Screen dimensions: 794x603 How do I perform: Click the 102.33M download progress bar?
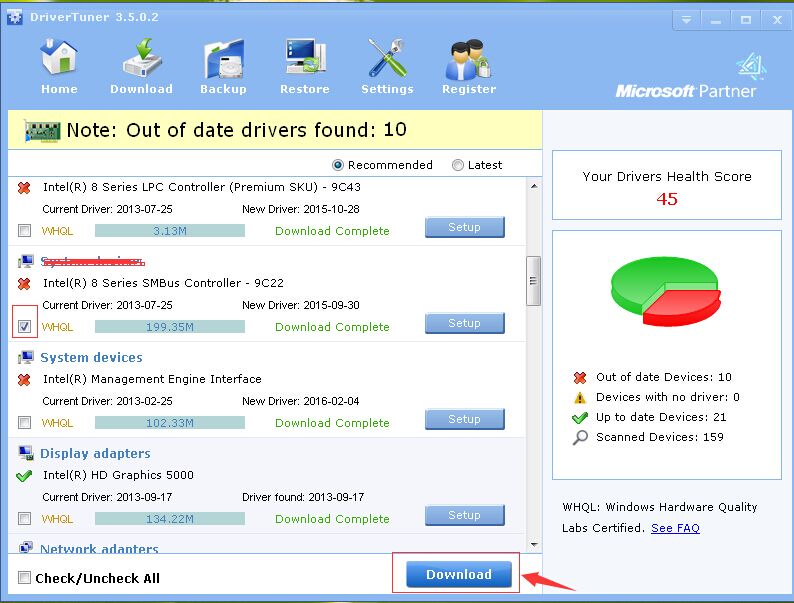[170, 423]
